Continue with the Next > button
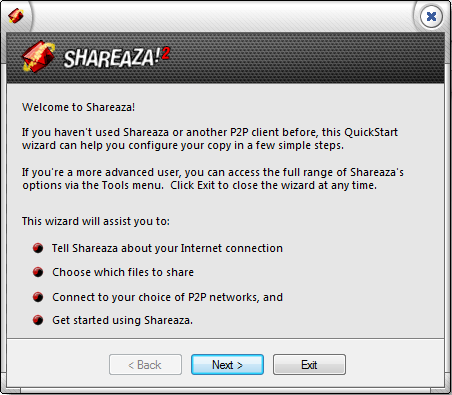 (x=227, y=365)
